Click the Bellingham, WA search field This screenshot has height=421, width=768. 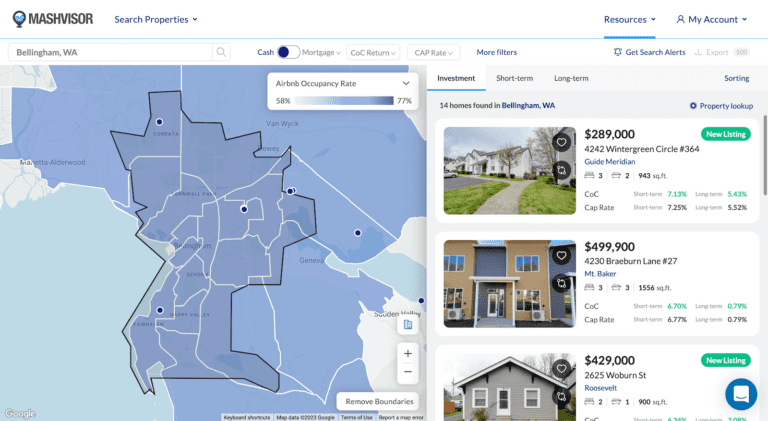110,52
